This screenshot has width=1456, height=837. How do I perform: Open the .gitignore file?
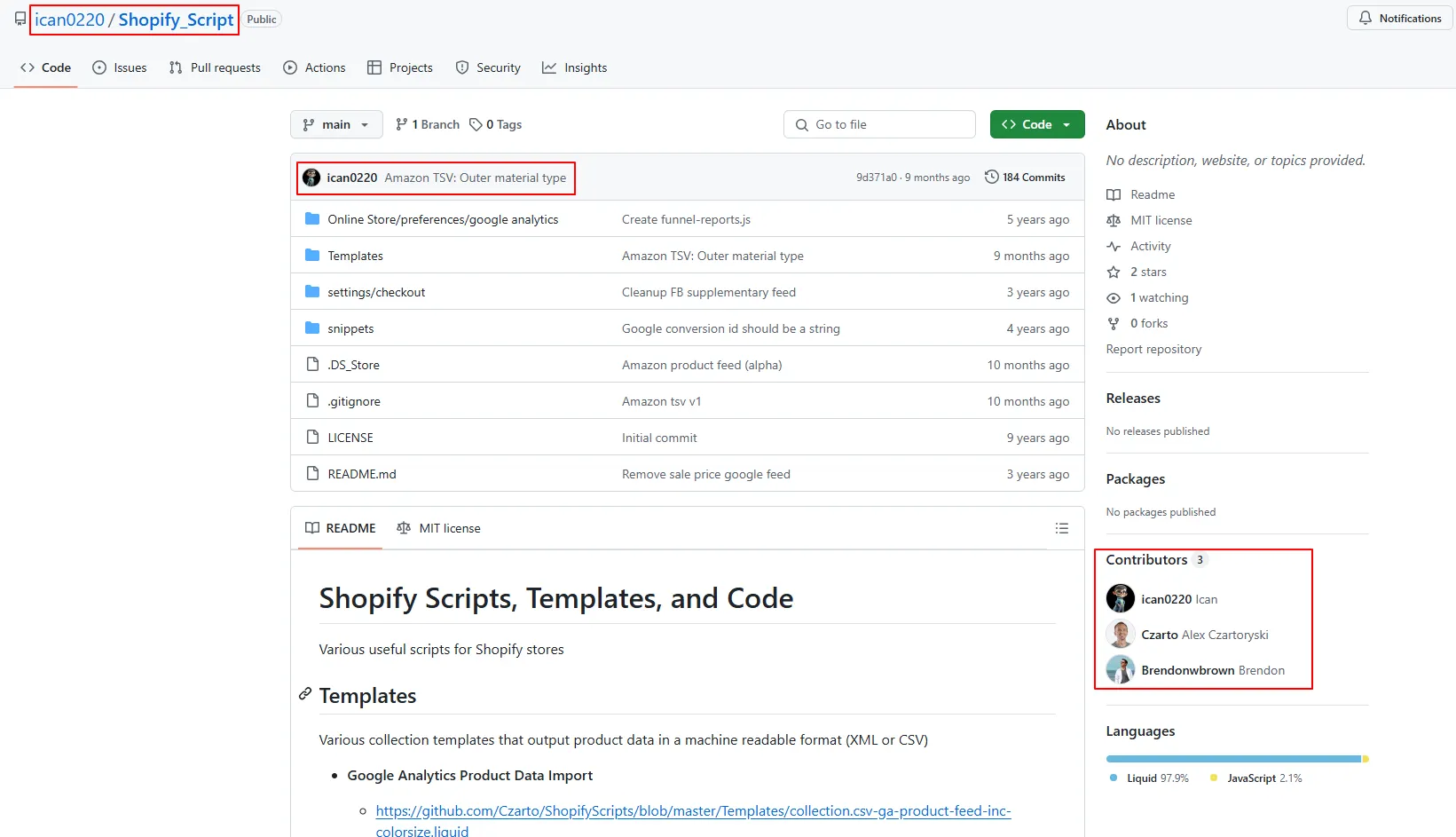click(354, 401)
